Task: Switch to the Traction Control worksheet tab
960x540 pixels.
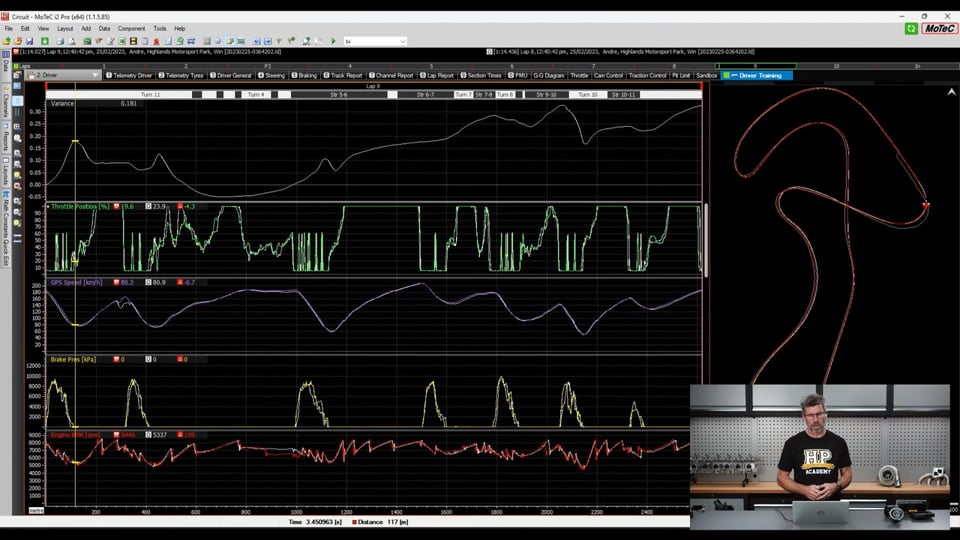Action: [647, 75]
